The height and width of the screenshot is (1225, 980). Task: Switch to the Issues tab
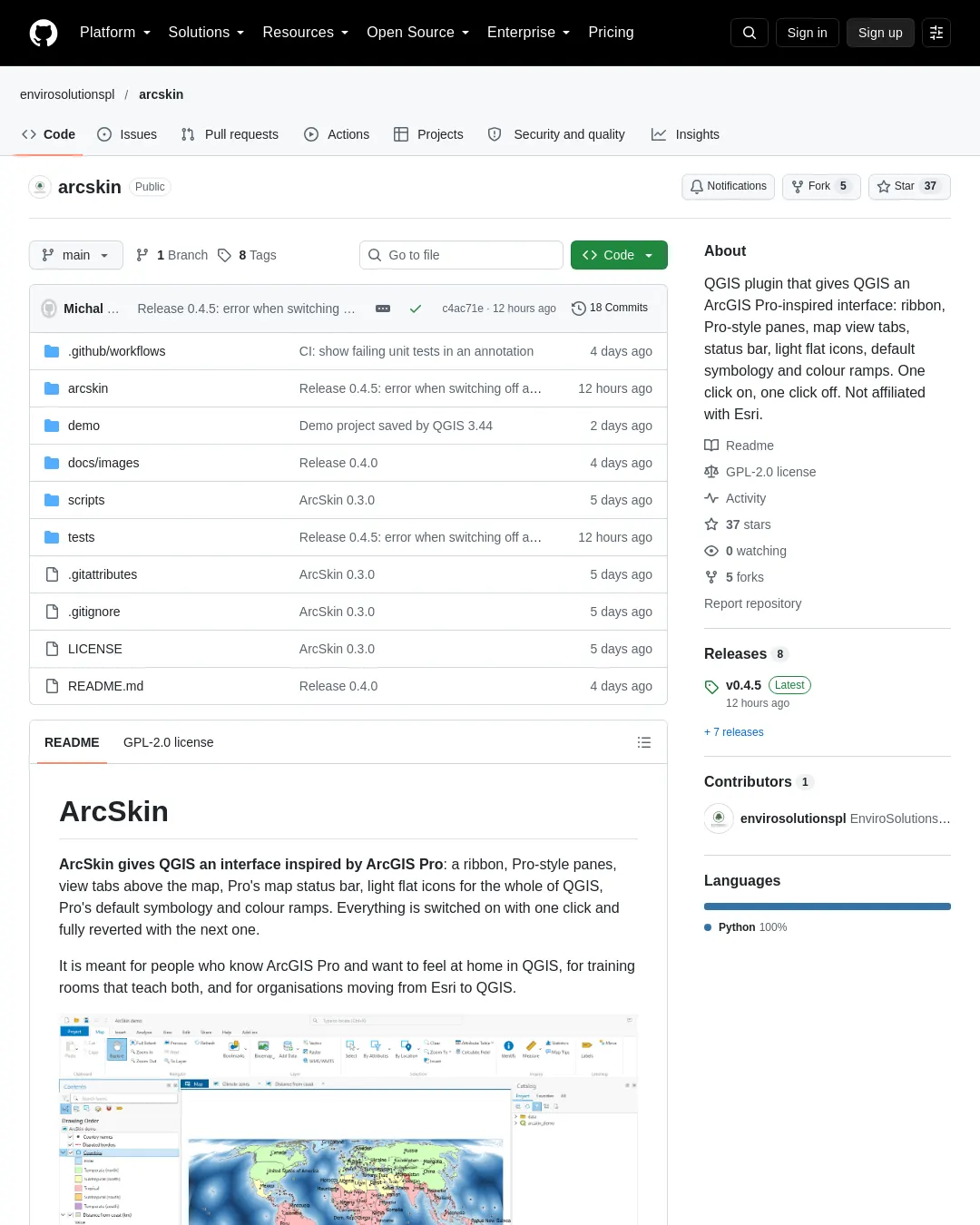[127, 134]
